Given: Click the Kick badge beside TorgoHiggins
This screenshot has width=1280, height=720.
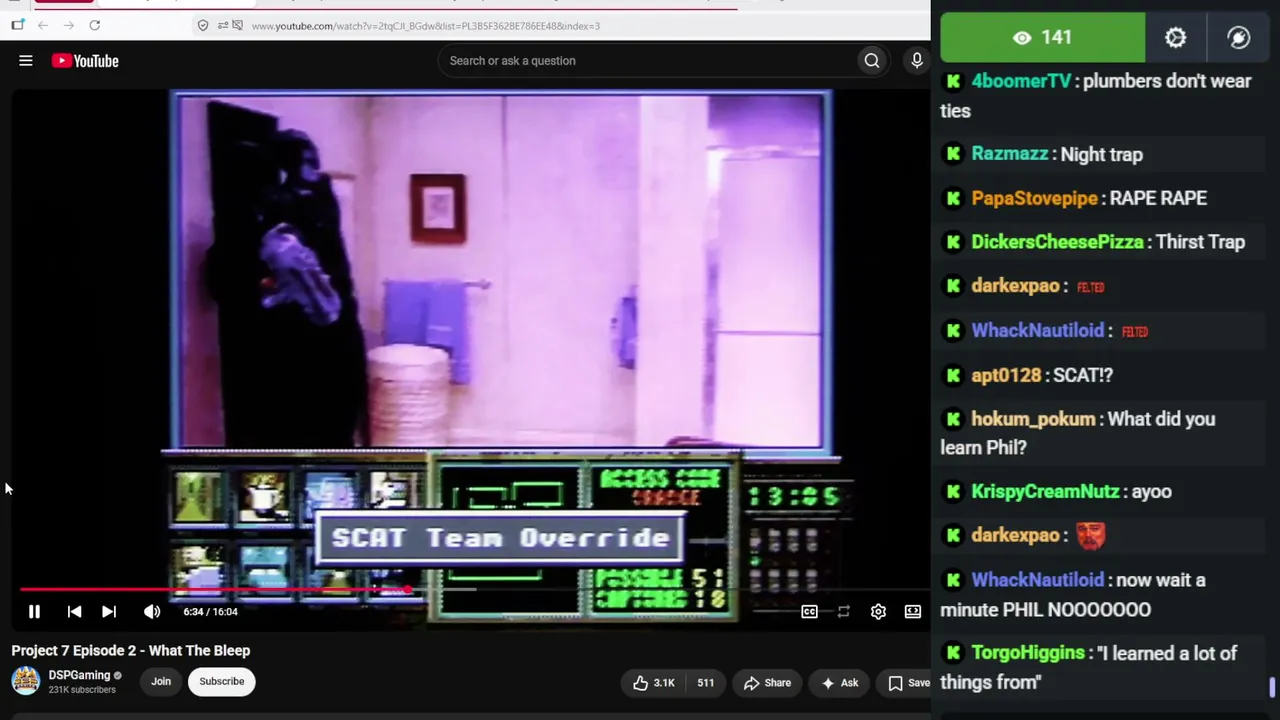Looking at the screenshot, I should coord(953,653).
